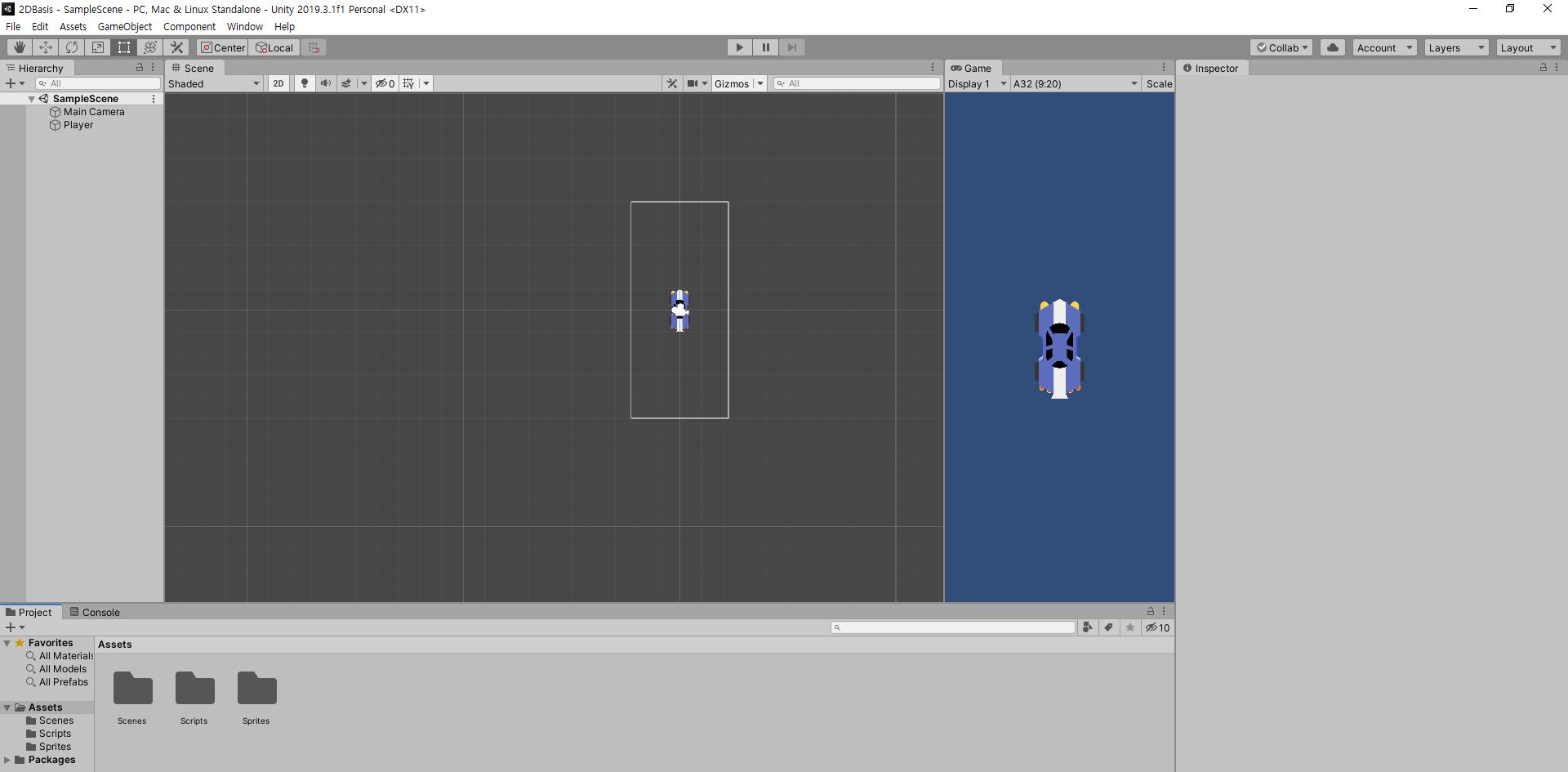Switch to the Game tab
This screenshot has width=1568, height=772.
click(971, 68)
